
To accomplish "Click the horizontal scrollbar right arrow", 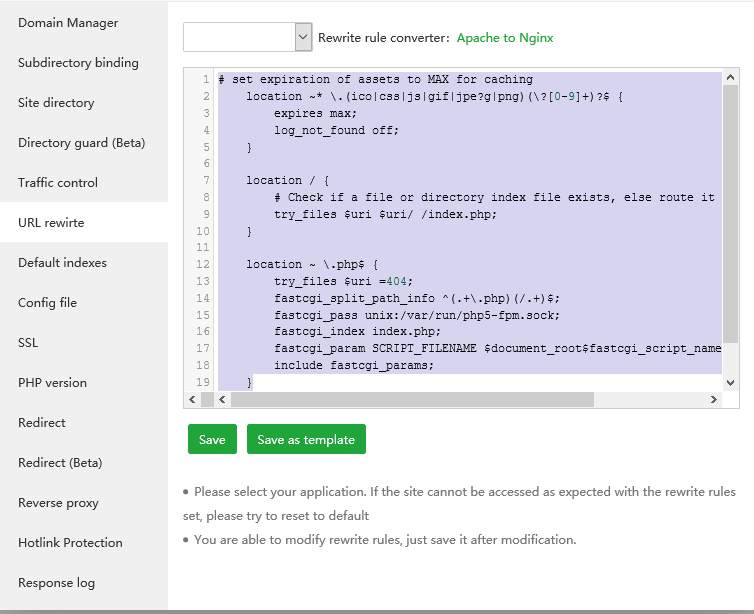I will pos(714,399).
